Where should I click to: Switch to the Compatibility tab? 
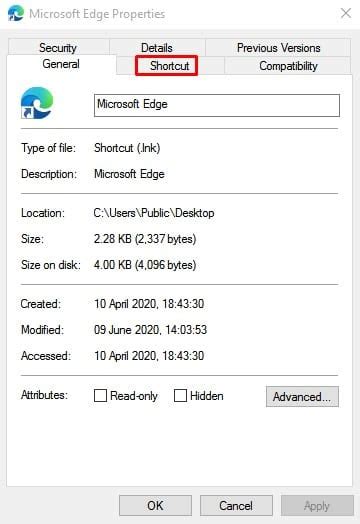288,66
